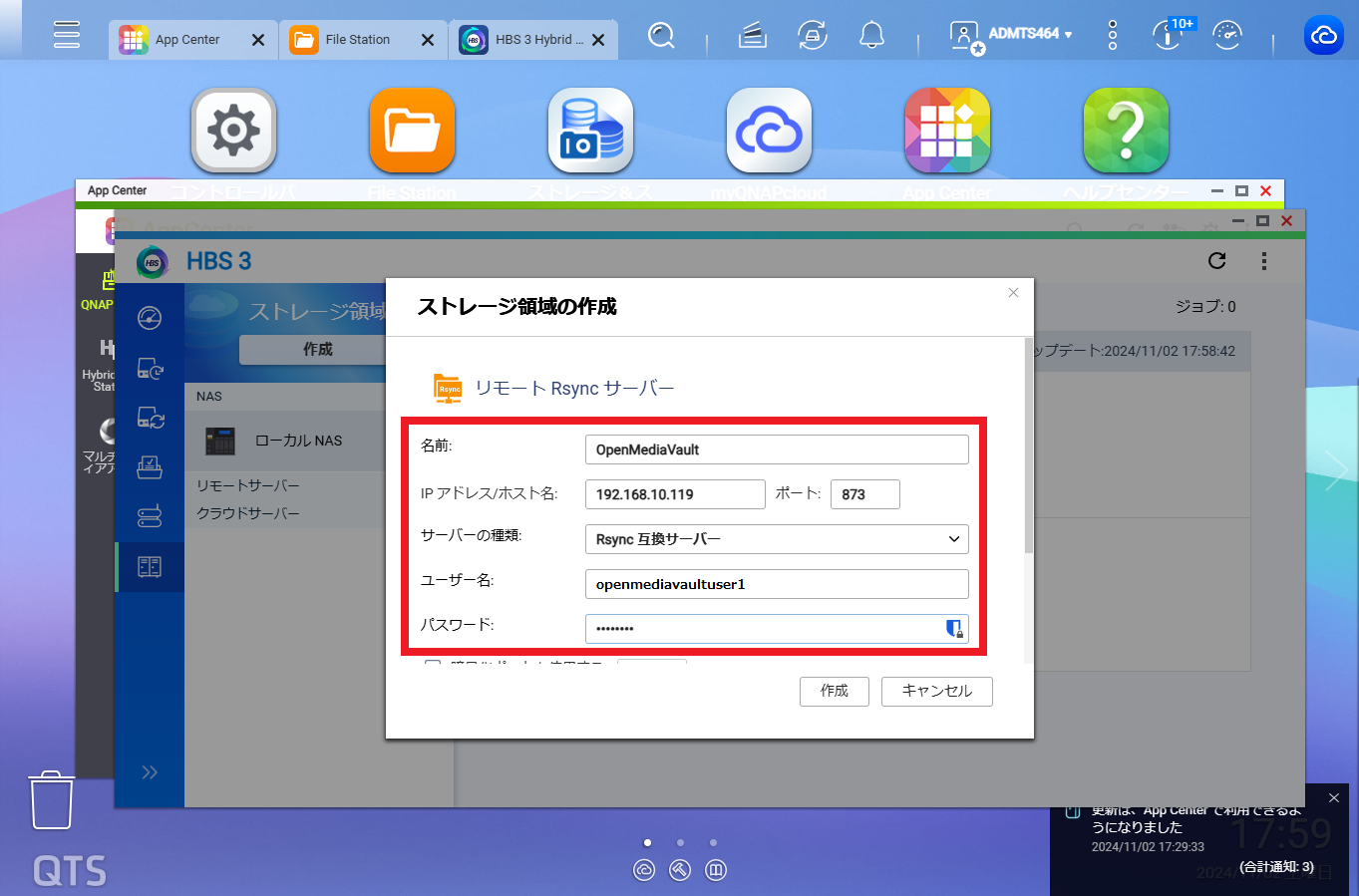Viewport: 1359px width, 896px height.
Task: Open the Control Panel gear desktop icon
Action: 233,131
